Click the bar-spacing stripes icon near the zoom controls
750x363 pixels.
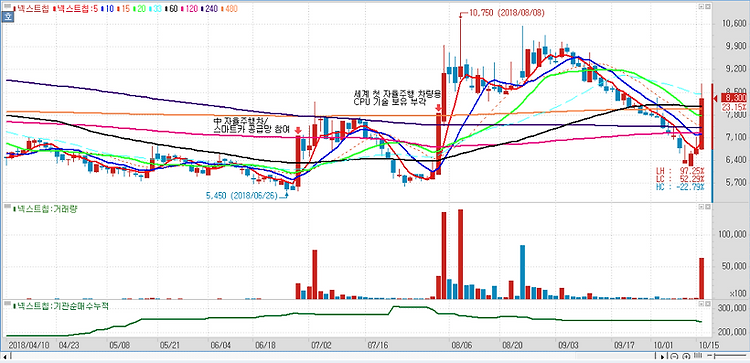[x=698, y=356]
